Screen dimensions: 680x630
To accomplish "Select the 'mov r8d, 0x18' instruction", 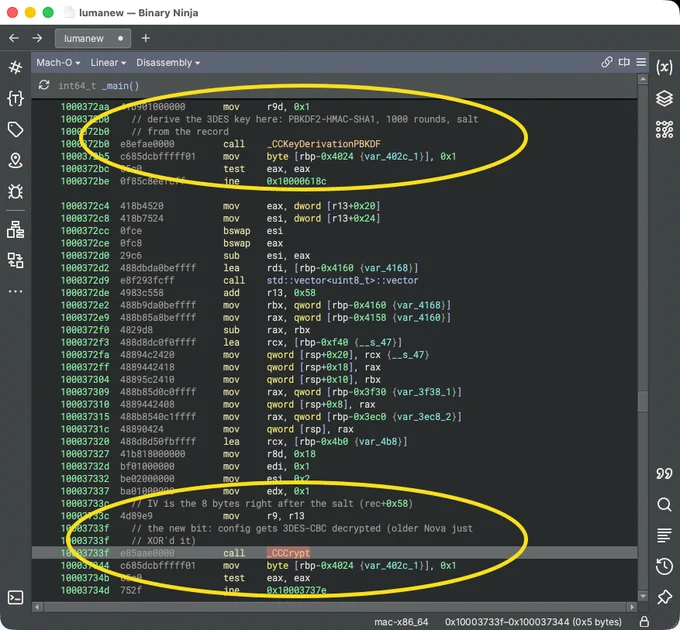I will [269, 454].
